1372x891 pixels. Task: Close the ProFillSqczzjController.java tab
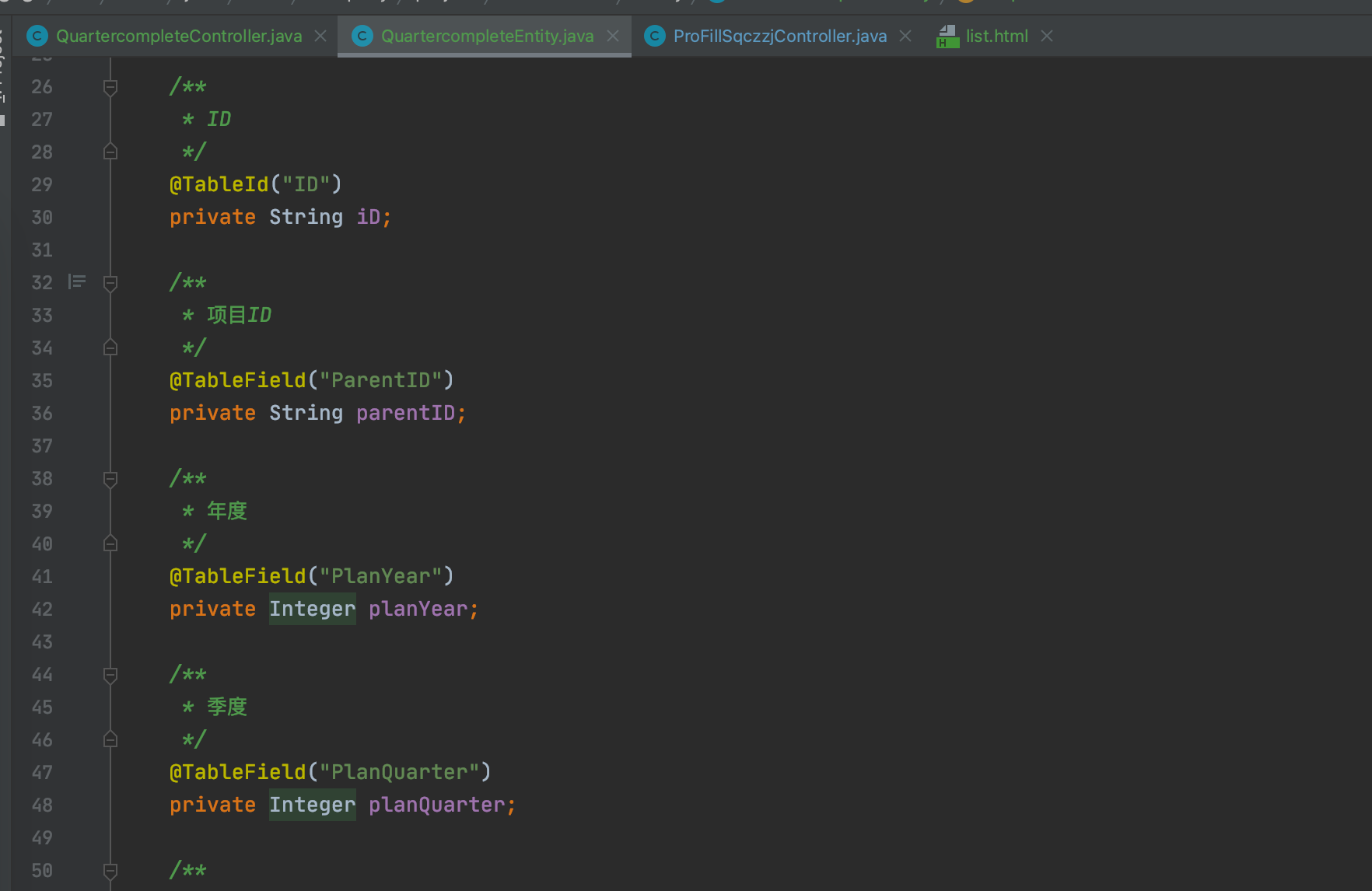pos(905,37)
